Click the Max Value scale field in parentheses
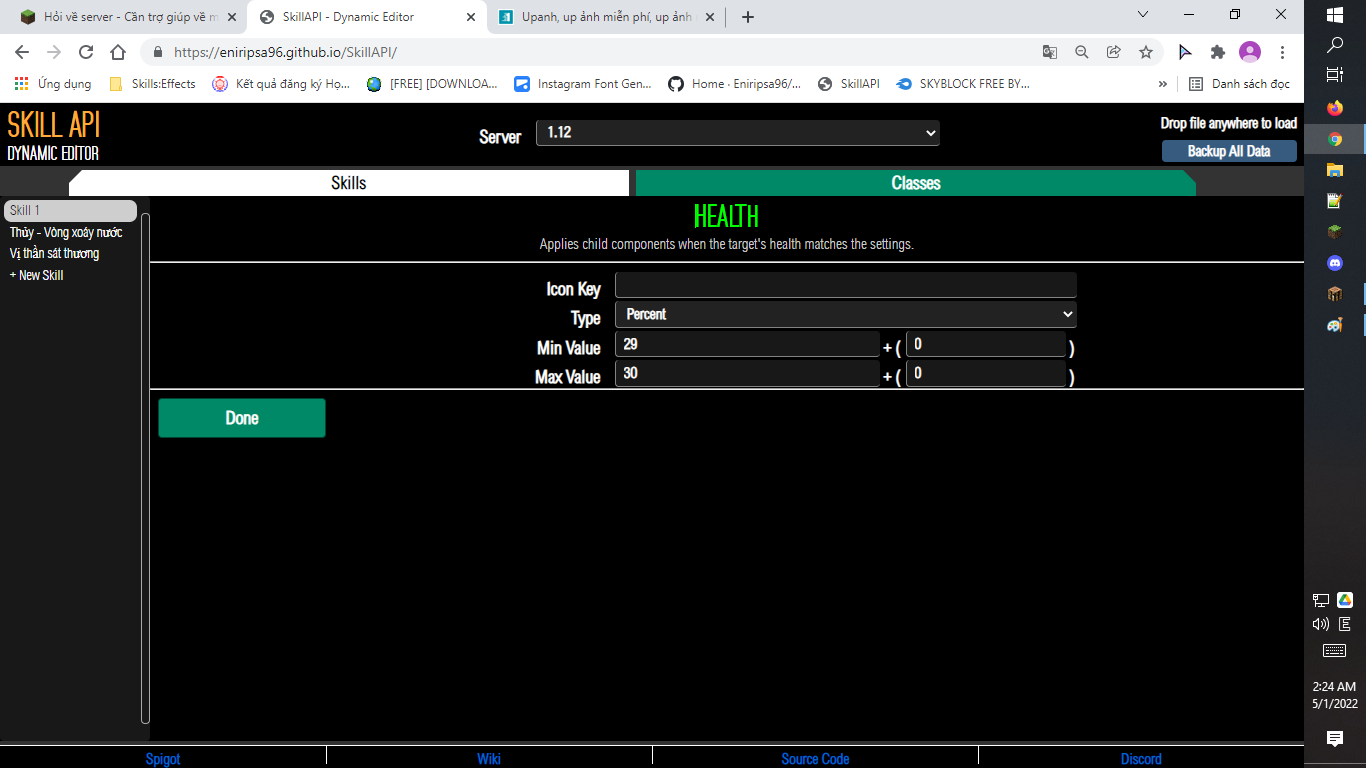1366x768 pixels. pos(986,374)
